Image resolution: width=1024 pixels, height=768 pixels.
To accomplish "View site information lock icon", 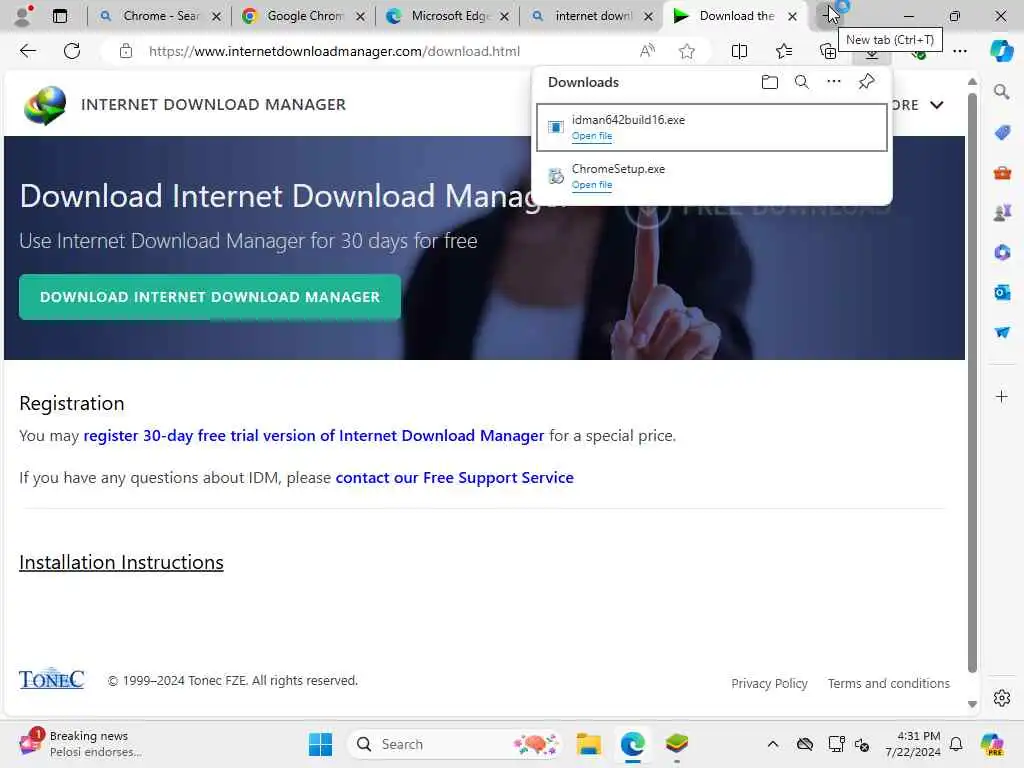I will pos(125,51).
